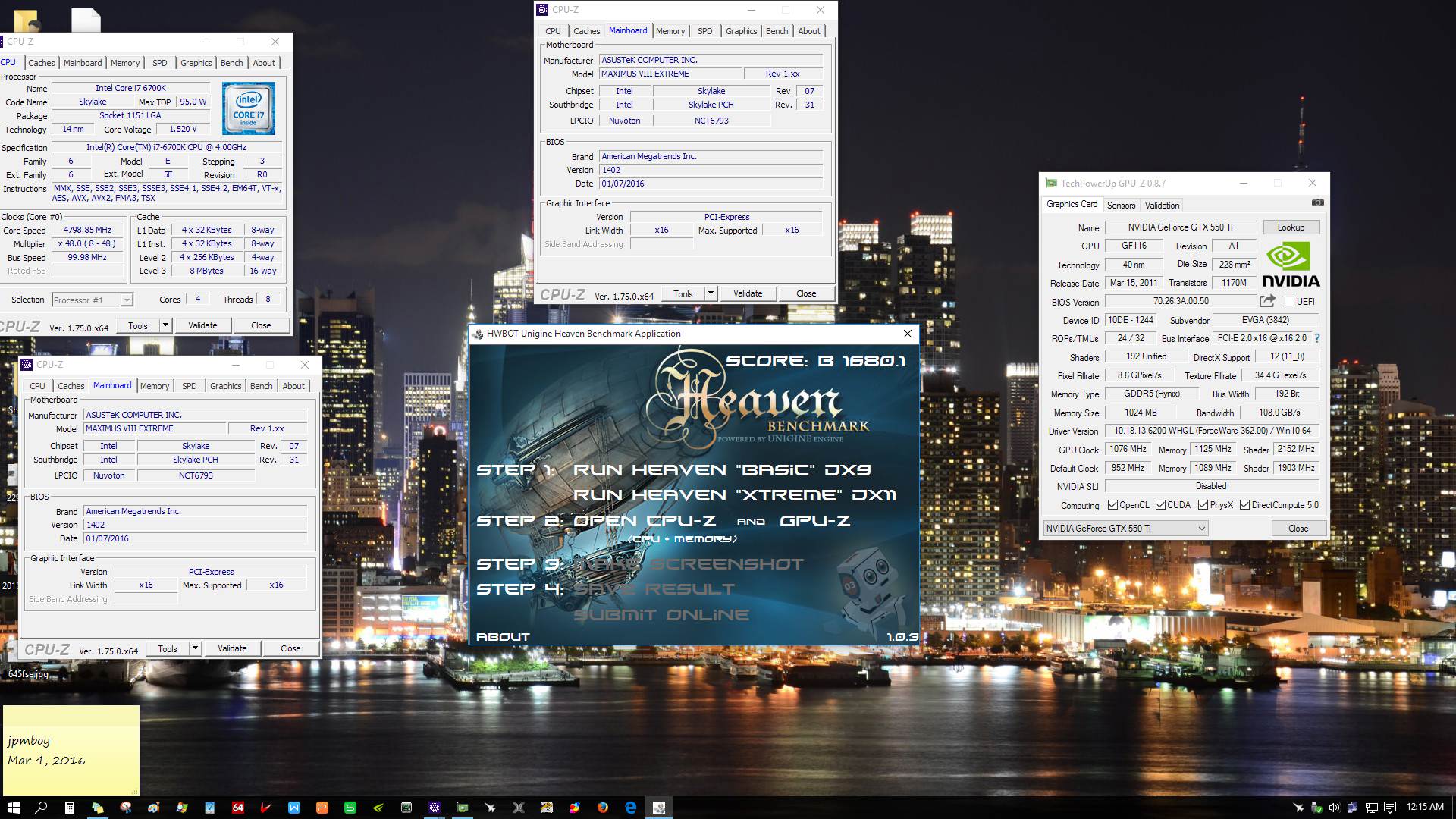This screenshot has width=1456, height=819.
Task: Click the yellow sticky note jpmboy
Action: (x=71, y=751)
